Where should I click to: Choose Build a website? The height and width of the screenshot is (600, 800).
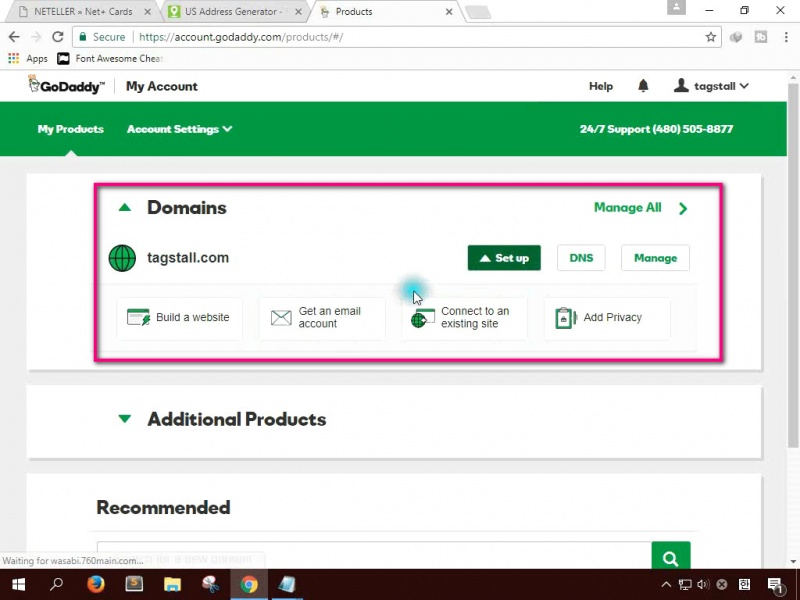tap(179, 318)
